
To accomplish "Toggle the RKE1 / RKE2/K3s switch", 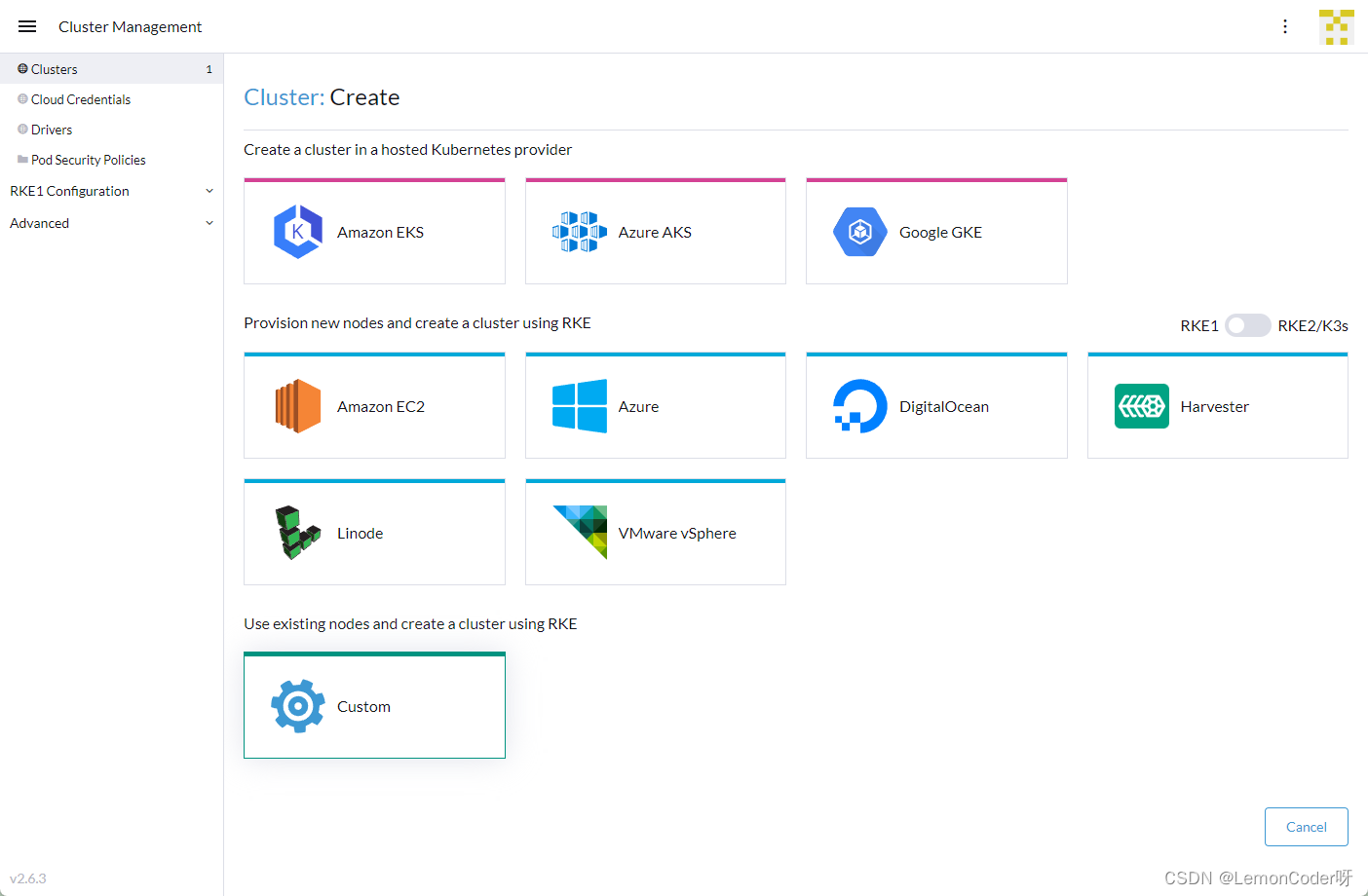I will click(x=1248, y=325).
